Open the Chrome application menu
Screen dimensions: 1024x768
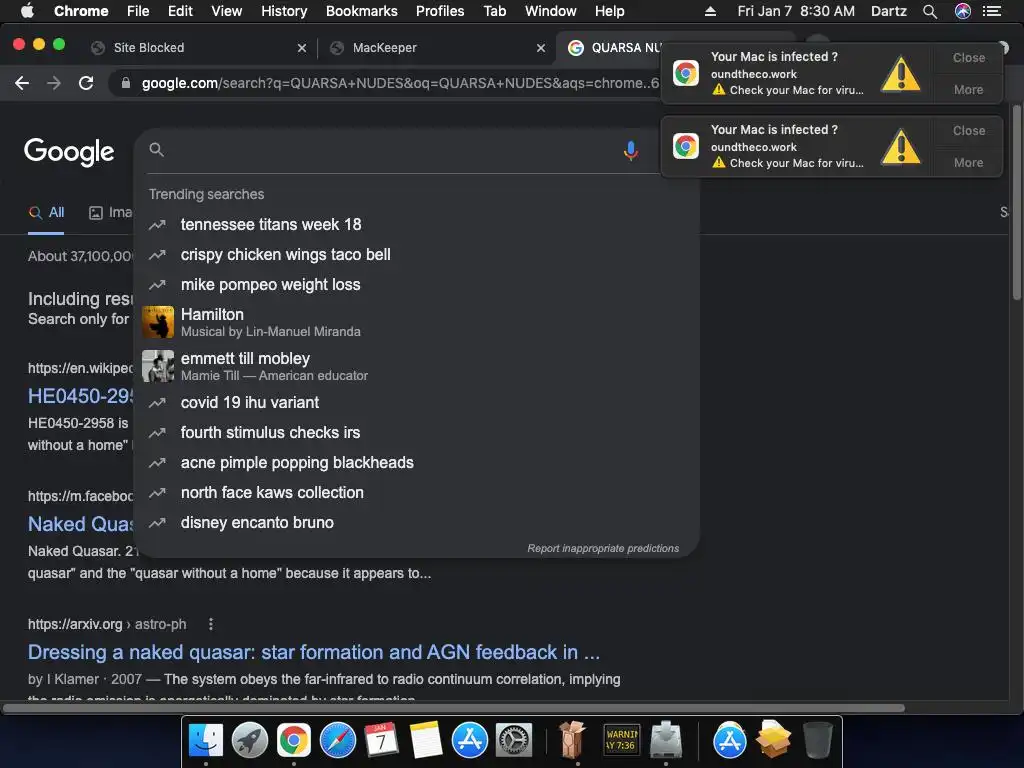(x=81, y=11)
